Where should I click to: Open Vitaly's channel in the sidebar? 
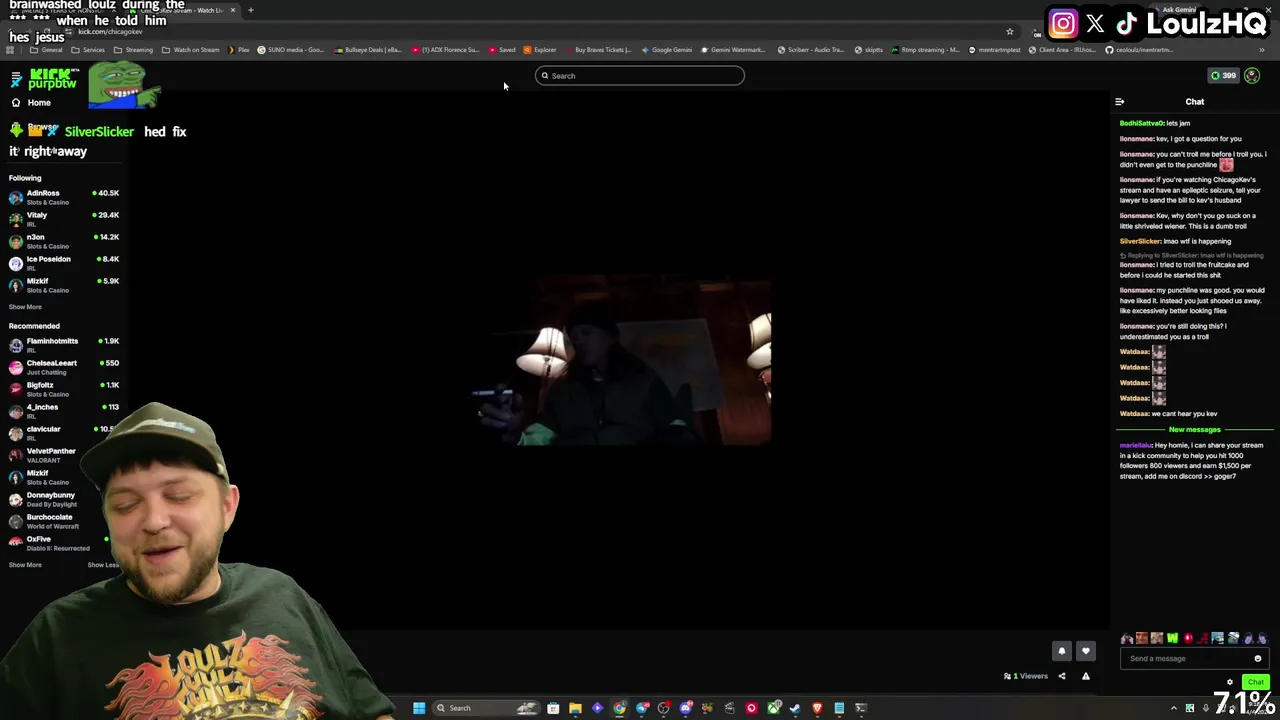[64, 219]
